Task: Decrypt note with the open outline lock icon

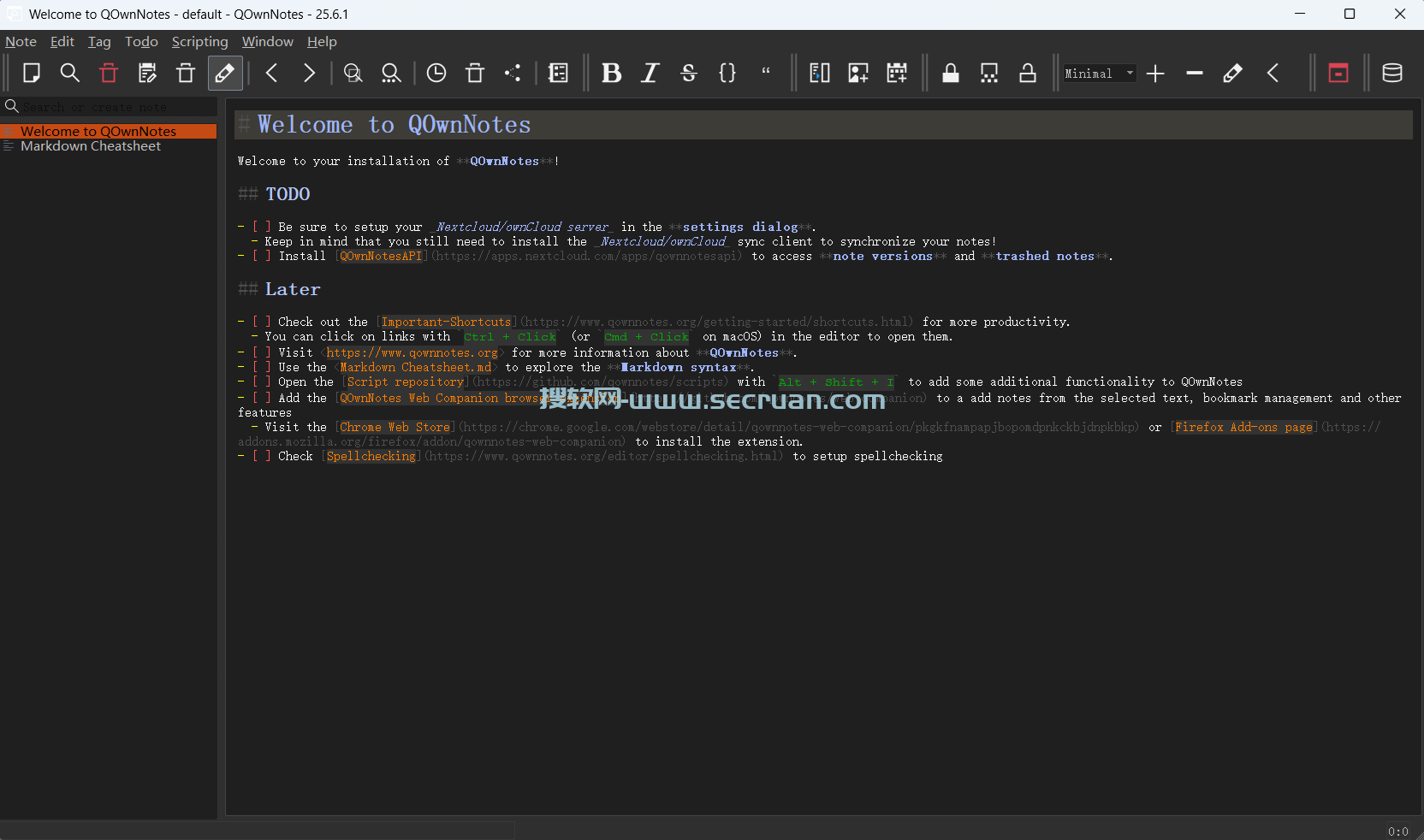Action: 1028,74
